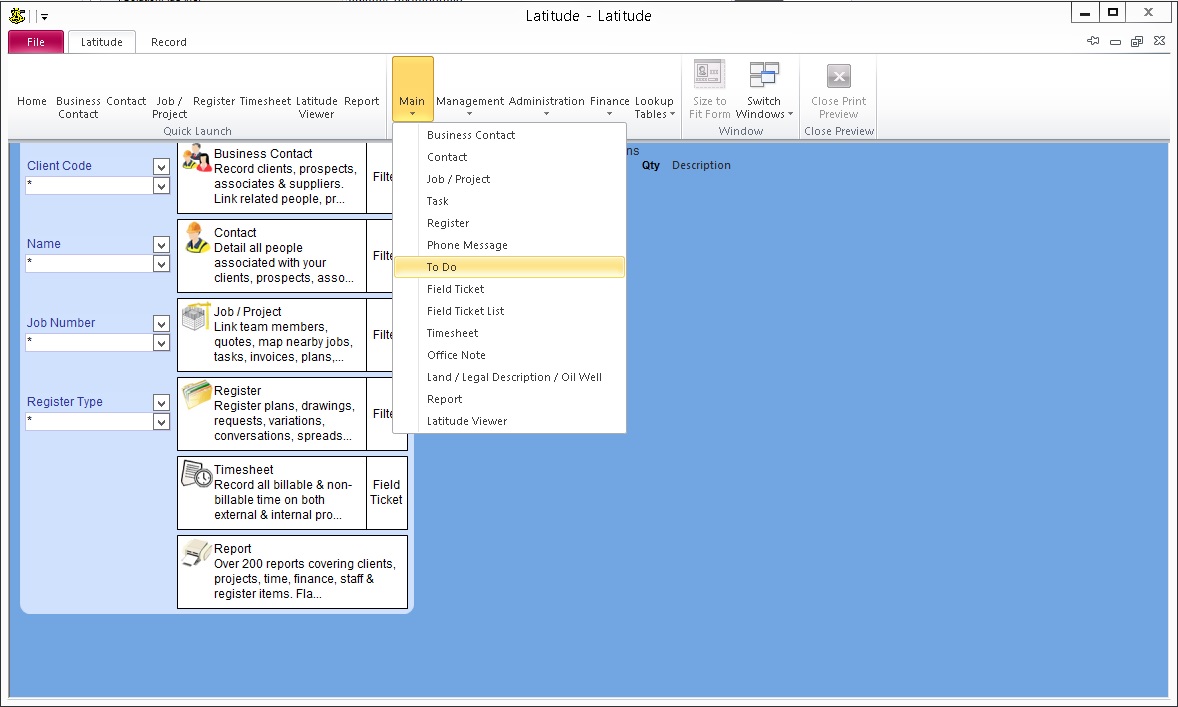Toggle the Register Type checkbox arrow
Screen dimensions: 1178x707
click(161, 402)
